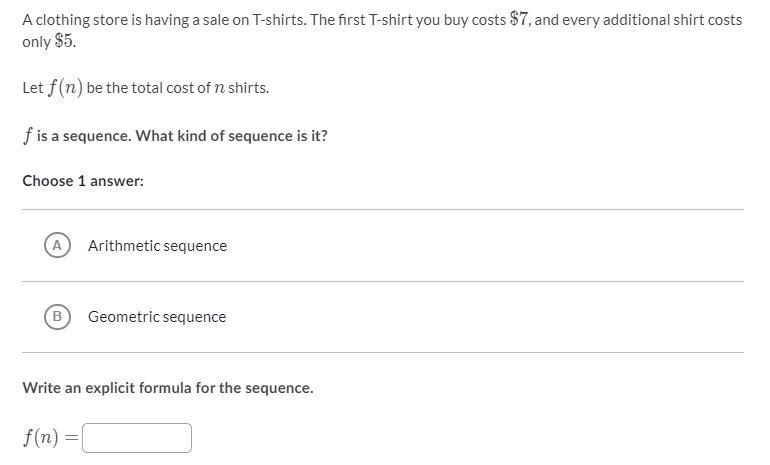Click f(n) in the "Let f(n)" sentence
770x465 pixels.
[65, 88]
